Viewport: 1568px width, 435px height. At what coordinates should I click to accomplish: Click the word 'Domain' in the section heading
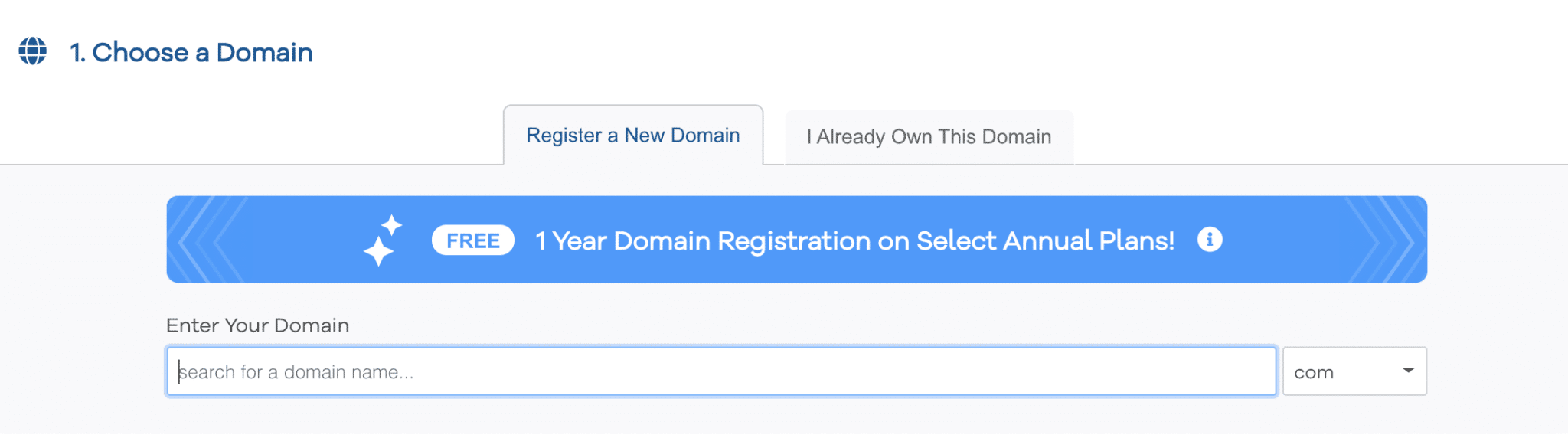coord(265,52)
